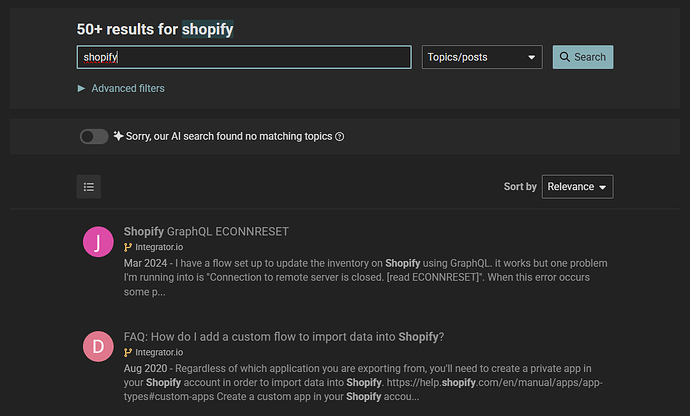The height and width of the screenshot is (416, 690).
Task: Open user D's avatar
Action: coord(98,346)
